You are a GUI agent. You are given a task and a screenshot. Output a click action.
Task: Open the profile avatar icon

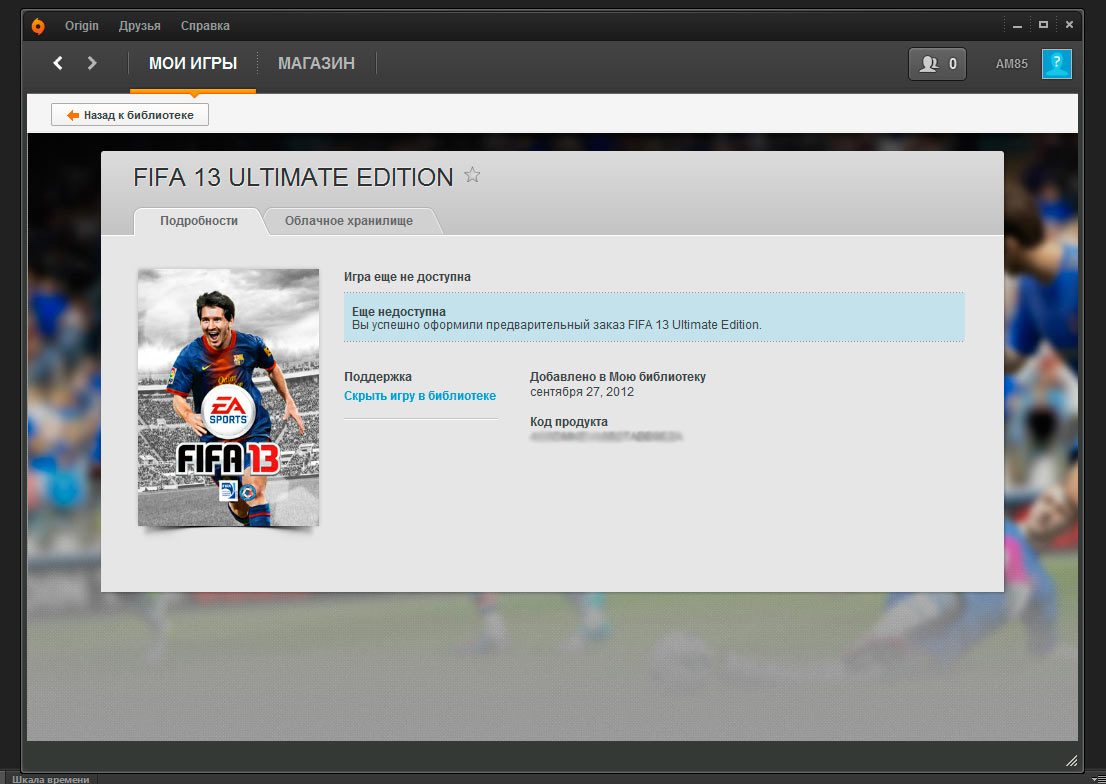(1057, 64)
